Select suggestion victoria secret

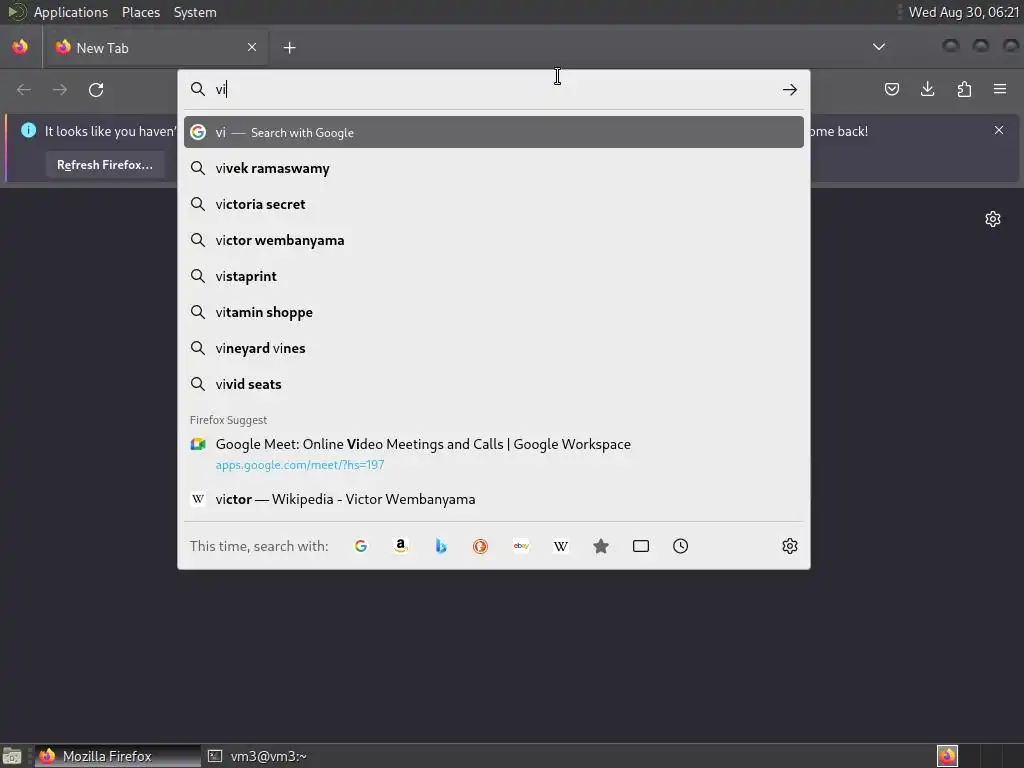494,204
